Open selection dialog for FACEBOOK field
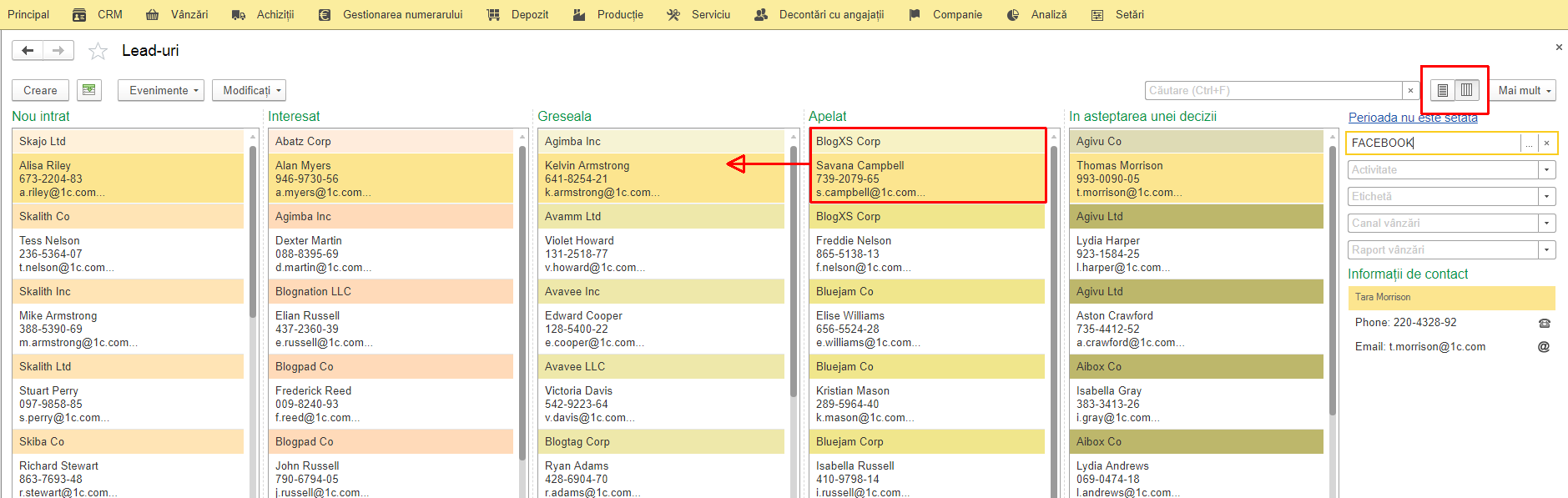Viewport: 1568px width, 498px height. tap(1529, 143)
